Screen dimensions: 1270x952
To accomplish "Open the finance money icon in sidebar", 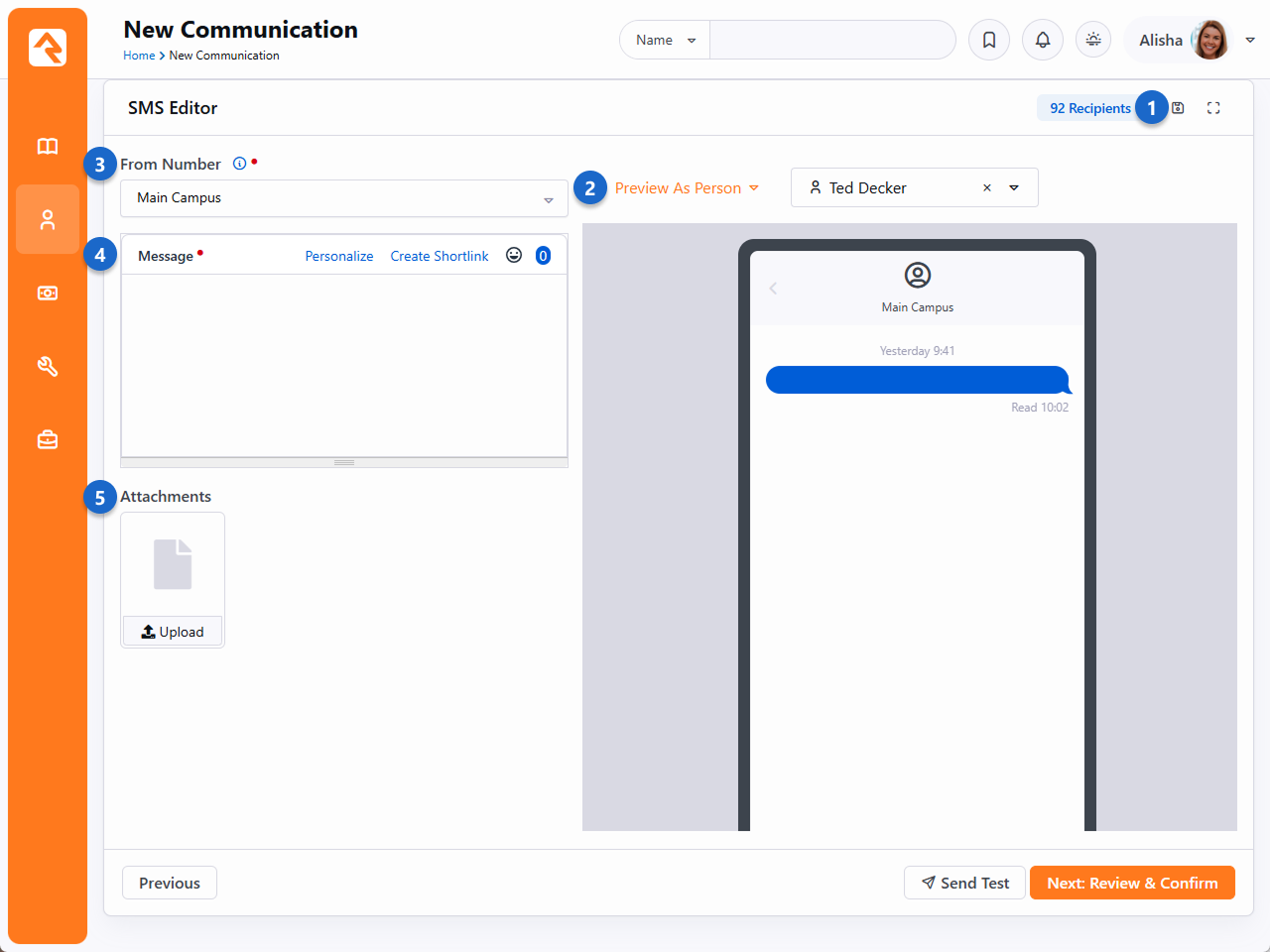I will (48, 294).
